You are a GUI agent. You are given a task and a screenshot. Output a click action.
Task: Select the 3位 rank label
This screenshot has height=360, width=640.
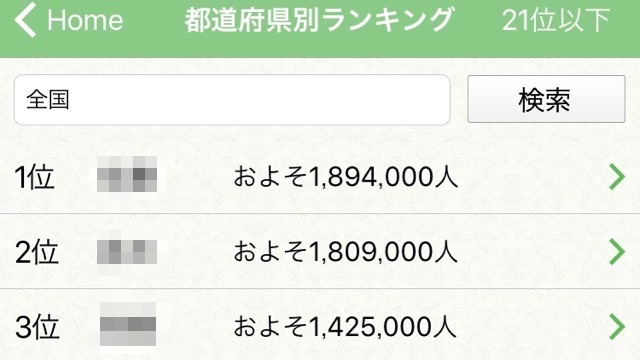click(x=37, y=327)
